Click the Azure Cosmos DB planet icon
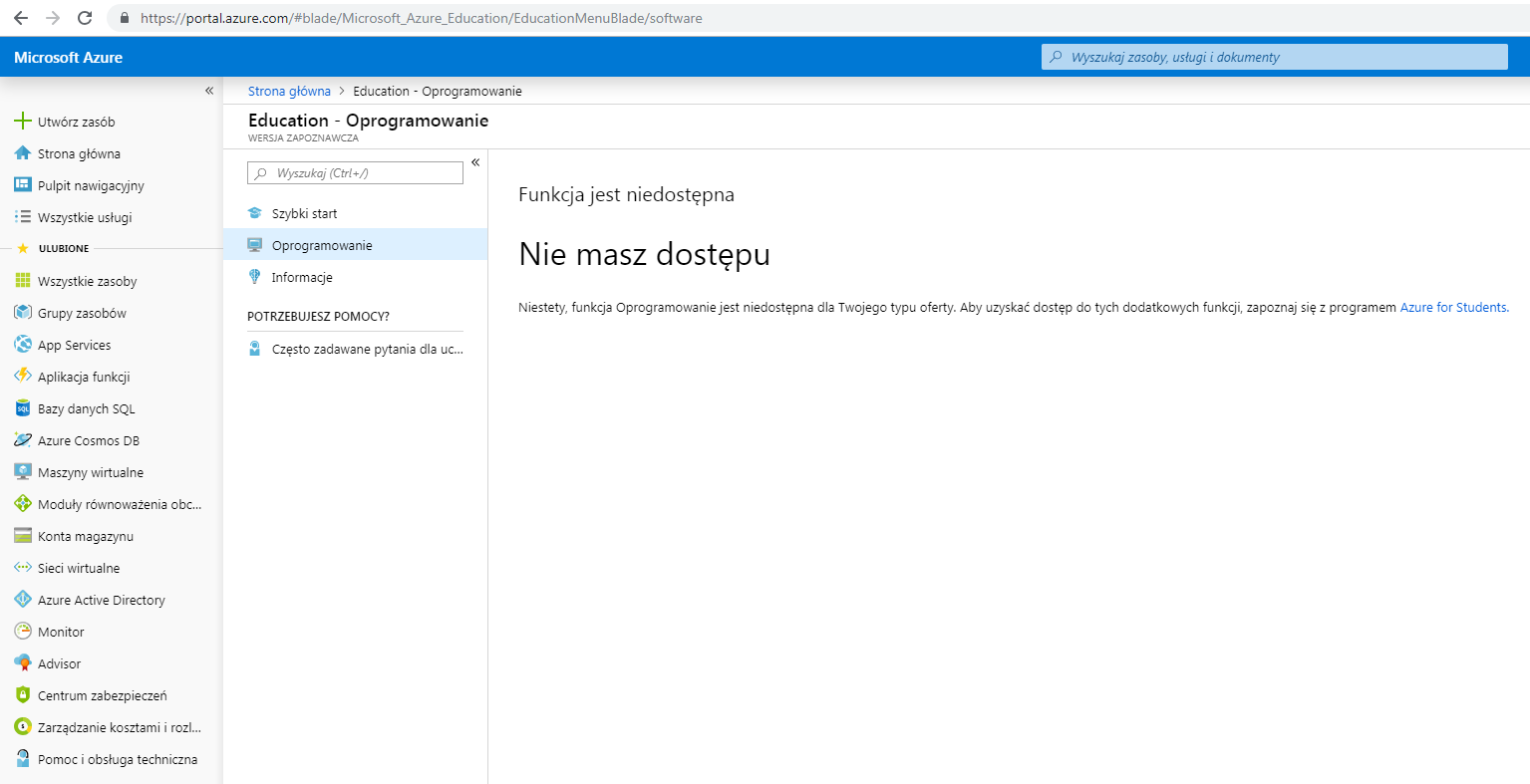The width and height of the screenshot is (1530, 784). (x=22, y=440)
